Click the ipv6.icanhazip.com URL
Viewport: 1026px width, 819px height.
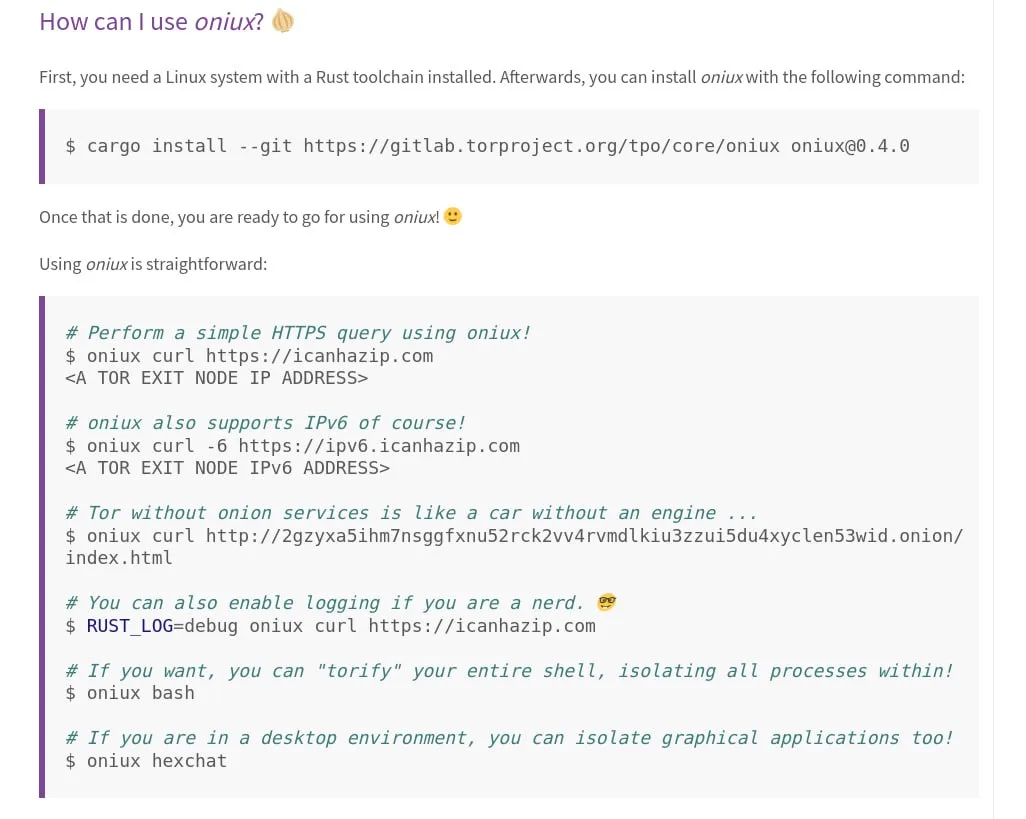[x=379, y=446]
